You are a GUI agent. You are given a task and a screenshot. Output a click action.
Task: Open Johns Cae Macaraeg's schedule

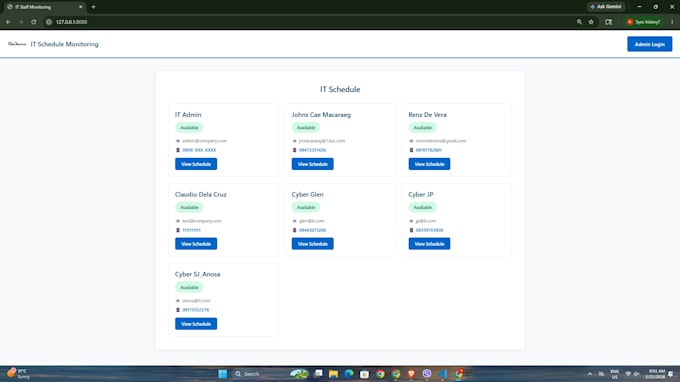click(312, 164)
